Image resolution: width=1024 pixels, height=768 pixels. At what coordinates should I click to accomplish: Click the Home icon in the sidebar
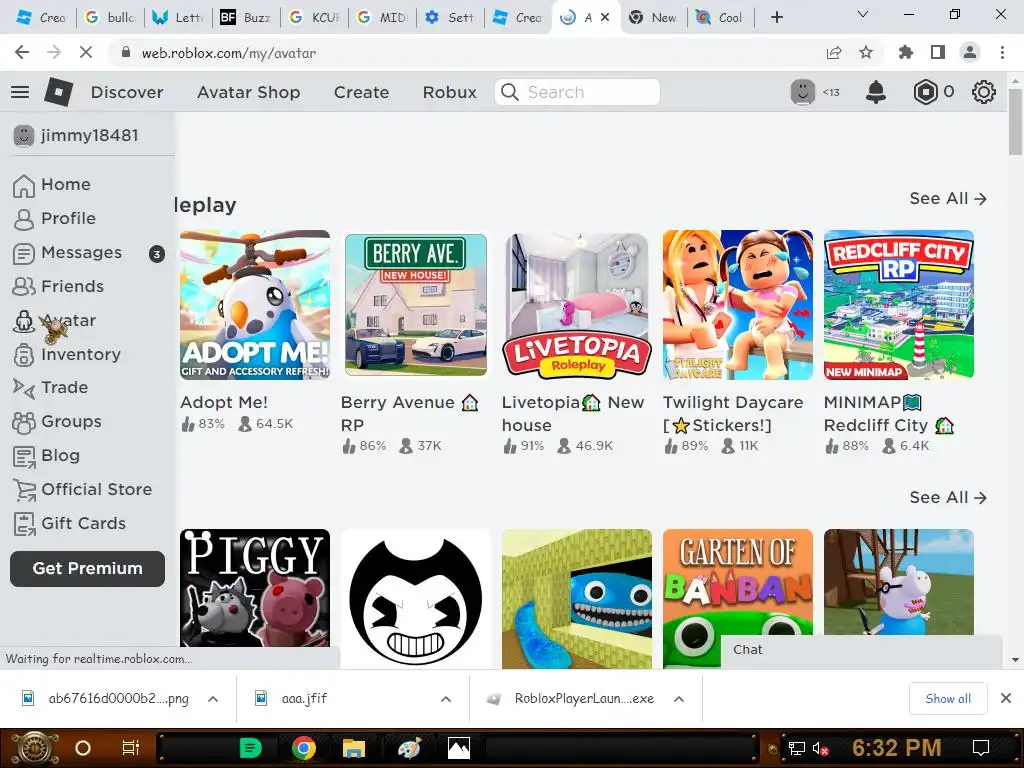pos(24,185)
